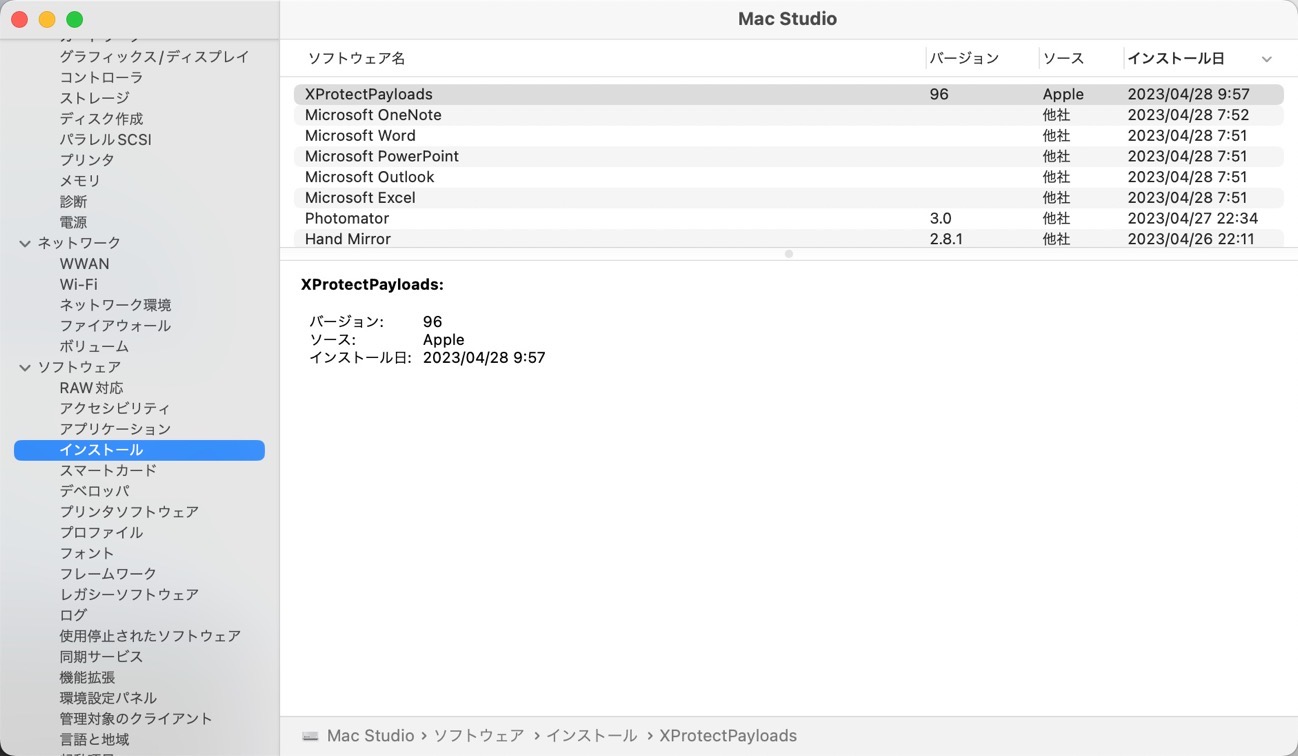This screenshot has height=756, width=1298.
Task: Select コントローラ in sidebar
Action: [x=101, y=77]
